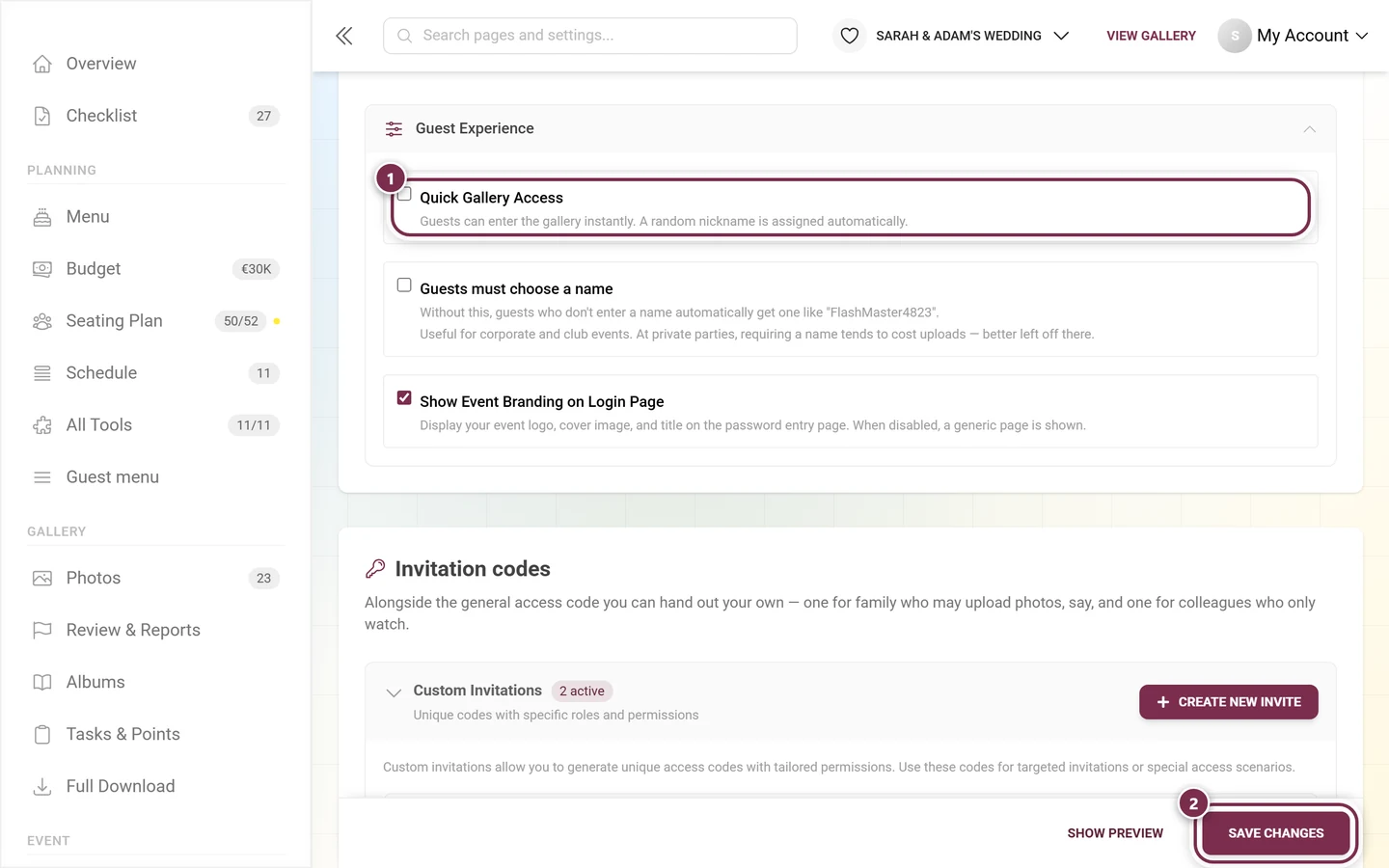Click the Show Preview button
Image resolution: width=1389 pixels, height=868 pixels.
tap(1115, 833)
